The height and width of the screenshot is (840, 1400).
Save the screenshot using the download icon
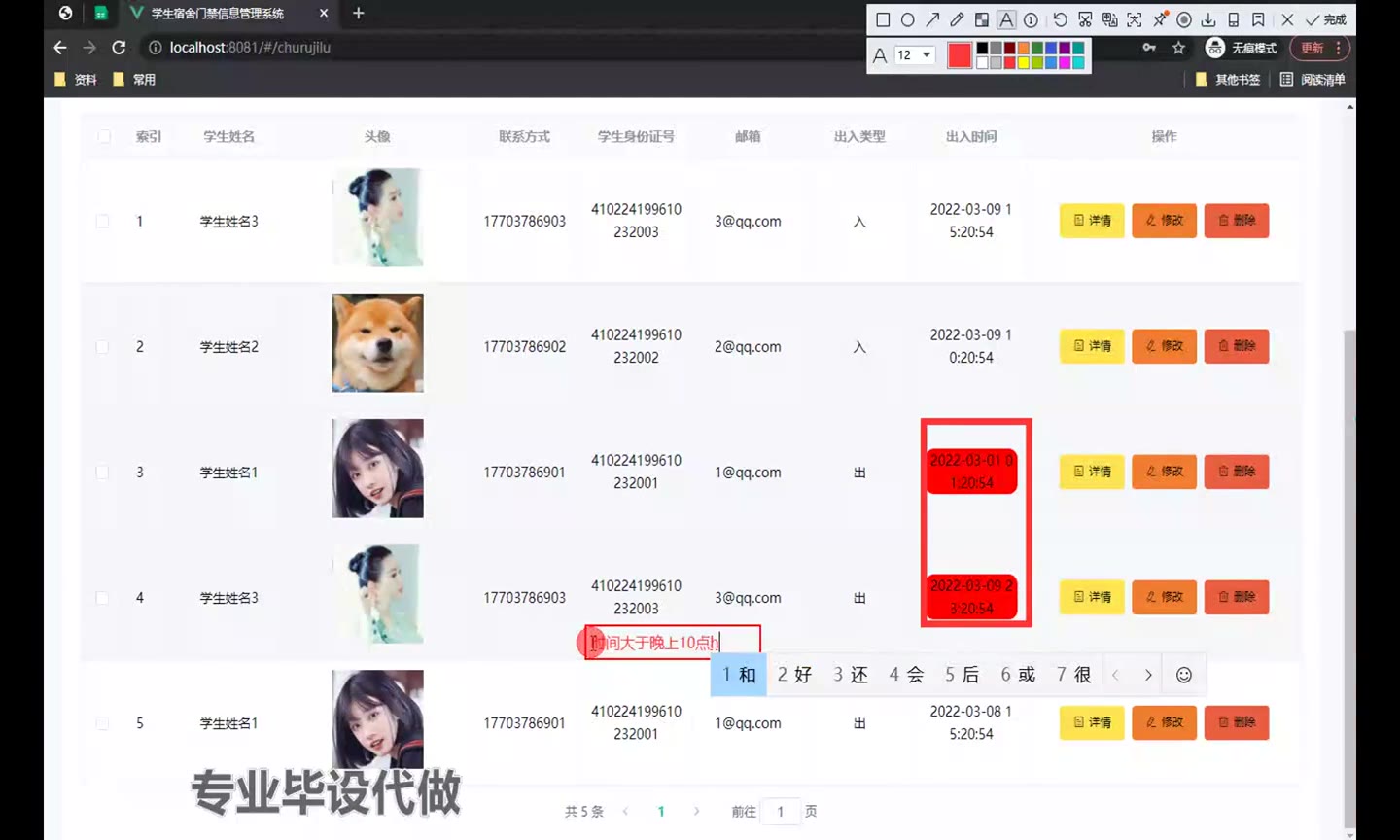(x=1208, y=19)
